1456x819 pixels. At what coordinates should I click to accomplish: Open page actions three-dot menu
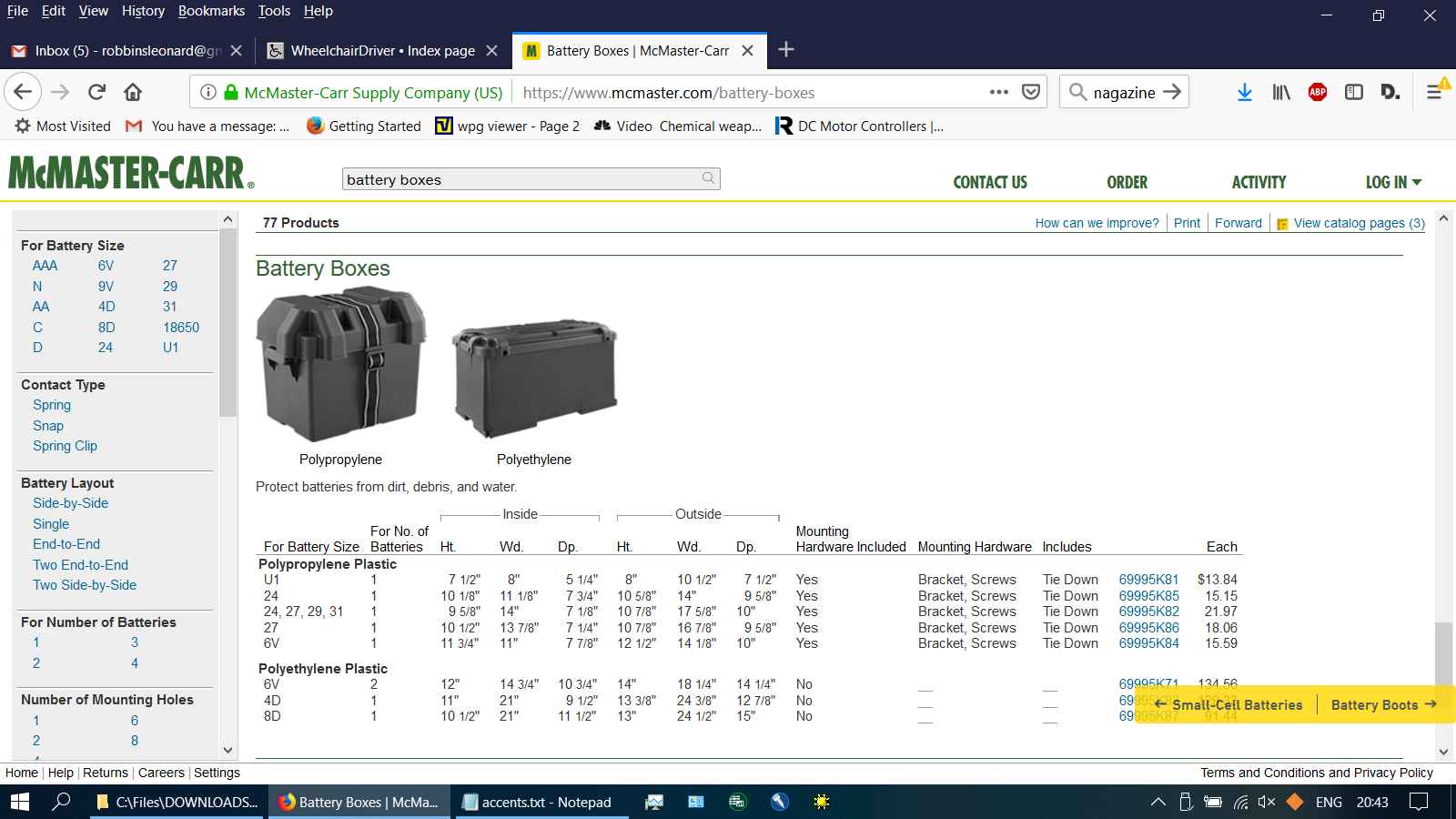[x=998, y=92]
